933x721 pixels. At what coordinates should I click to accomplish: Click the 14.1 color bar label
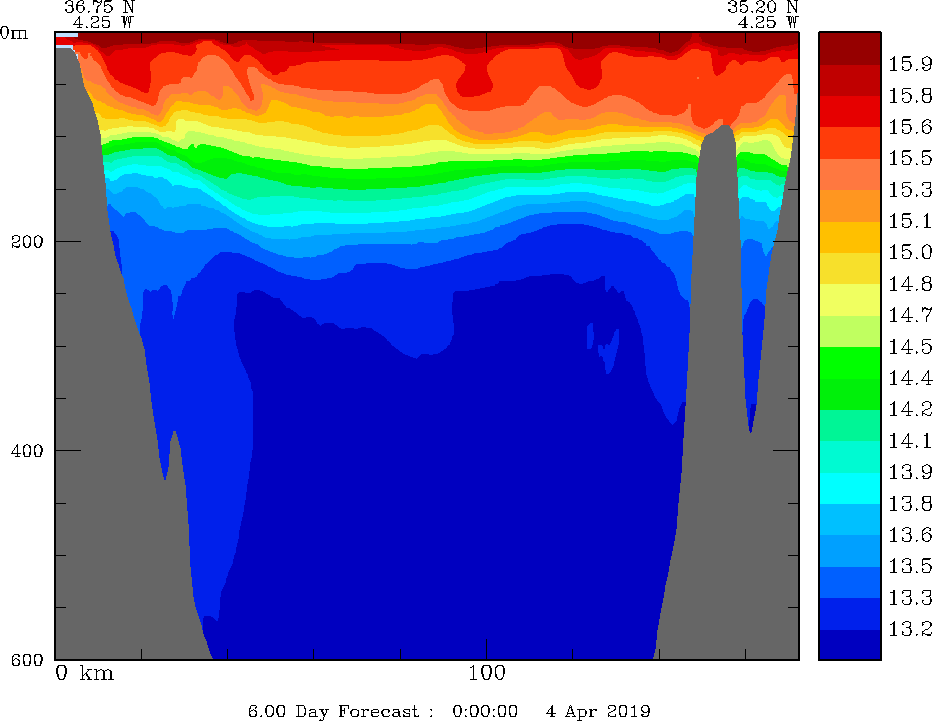(910, 441)
